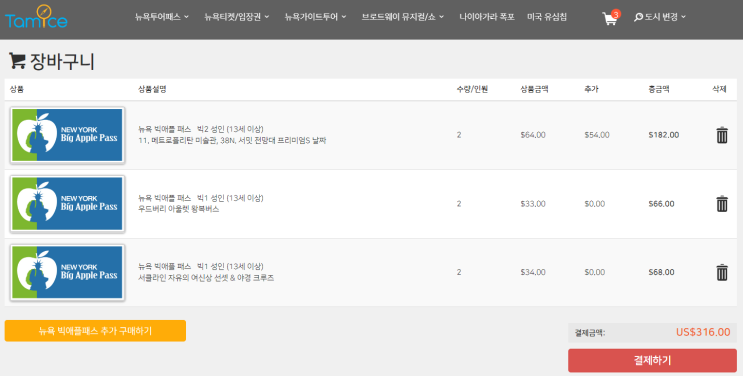Expand the 뉴욕가이드투어 menu
This screenshot has width=743, height=376.
coord(315,17)
